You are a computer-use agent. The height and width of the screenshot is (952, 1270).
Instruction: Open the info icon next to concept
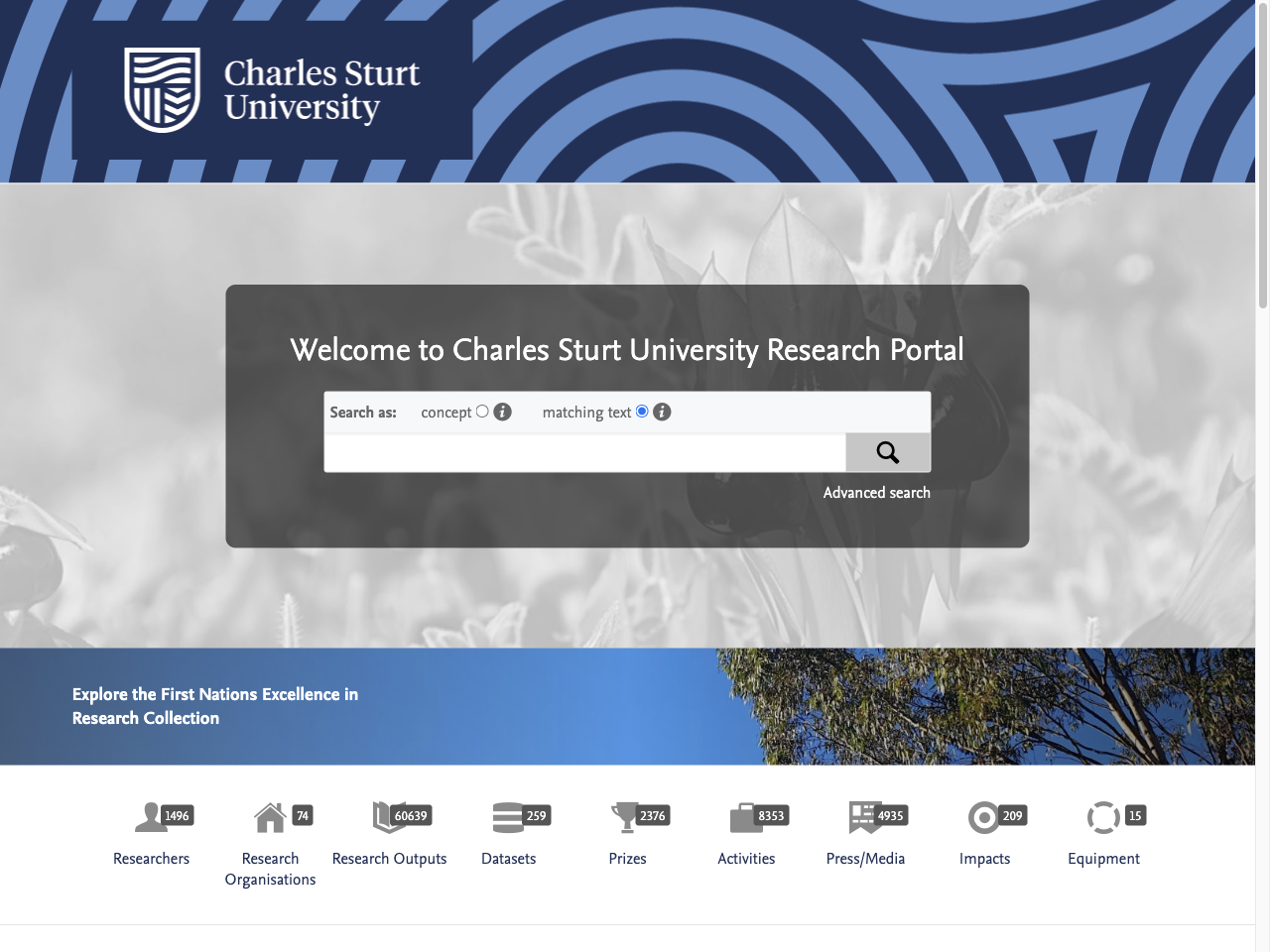[503, 412]
